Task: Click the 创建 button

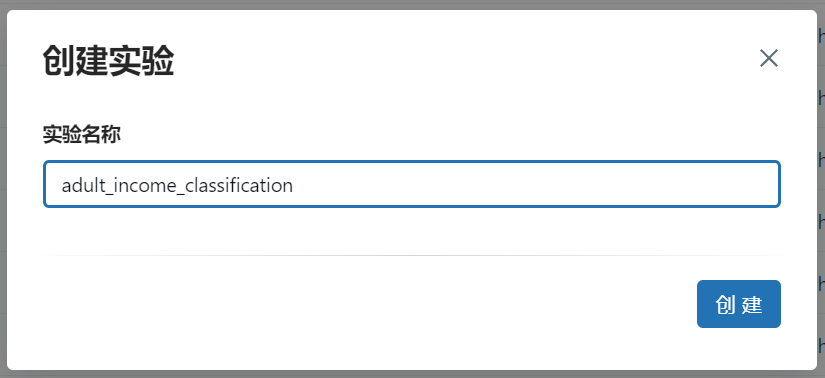Action: (739, 304)
